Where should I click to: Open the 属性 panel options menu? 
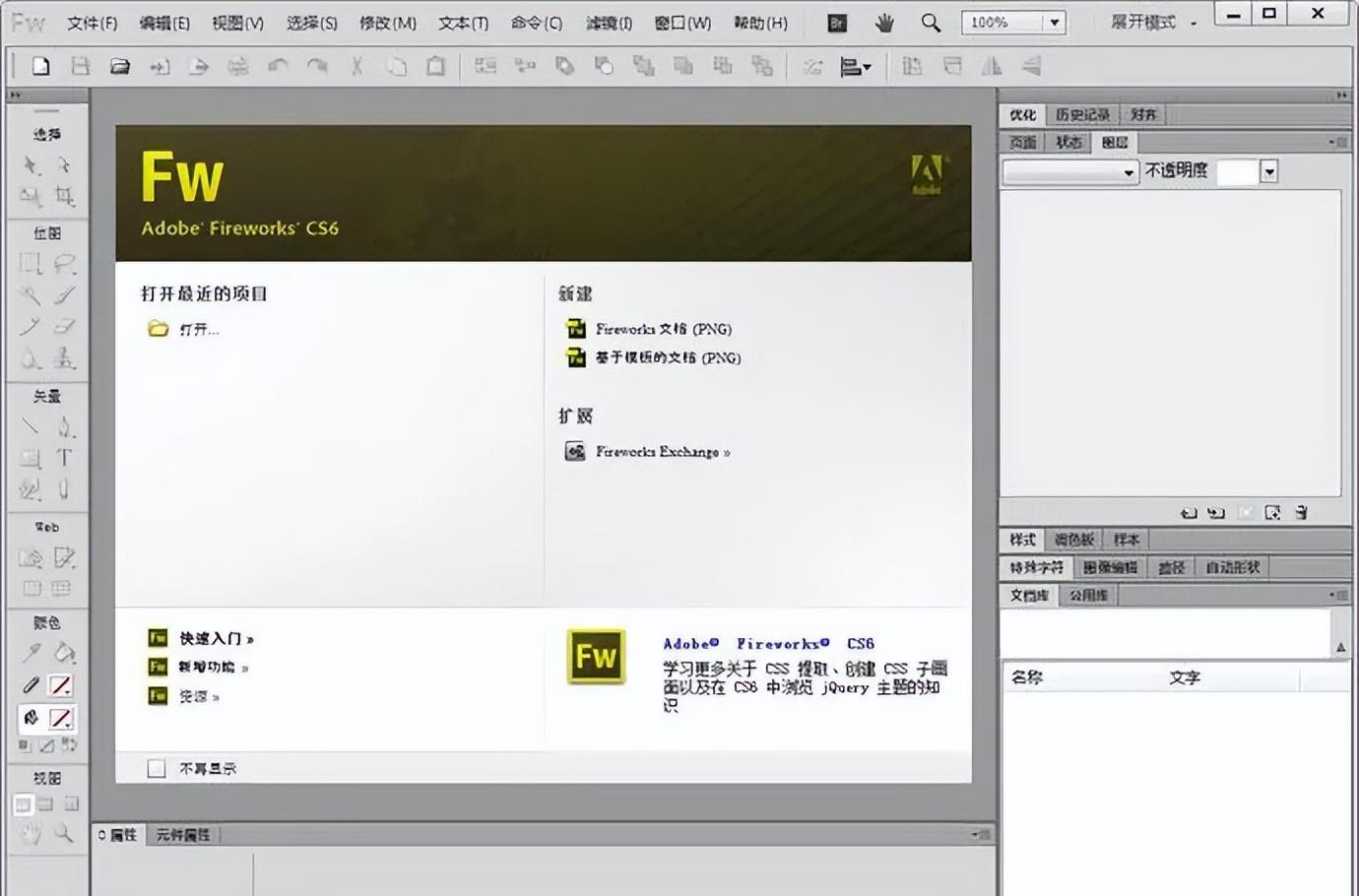pyautogui.click(x=981, y=834)
